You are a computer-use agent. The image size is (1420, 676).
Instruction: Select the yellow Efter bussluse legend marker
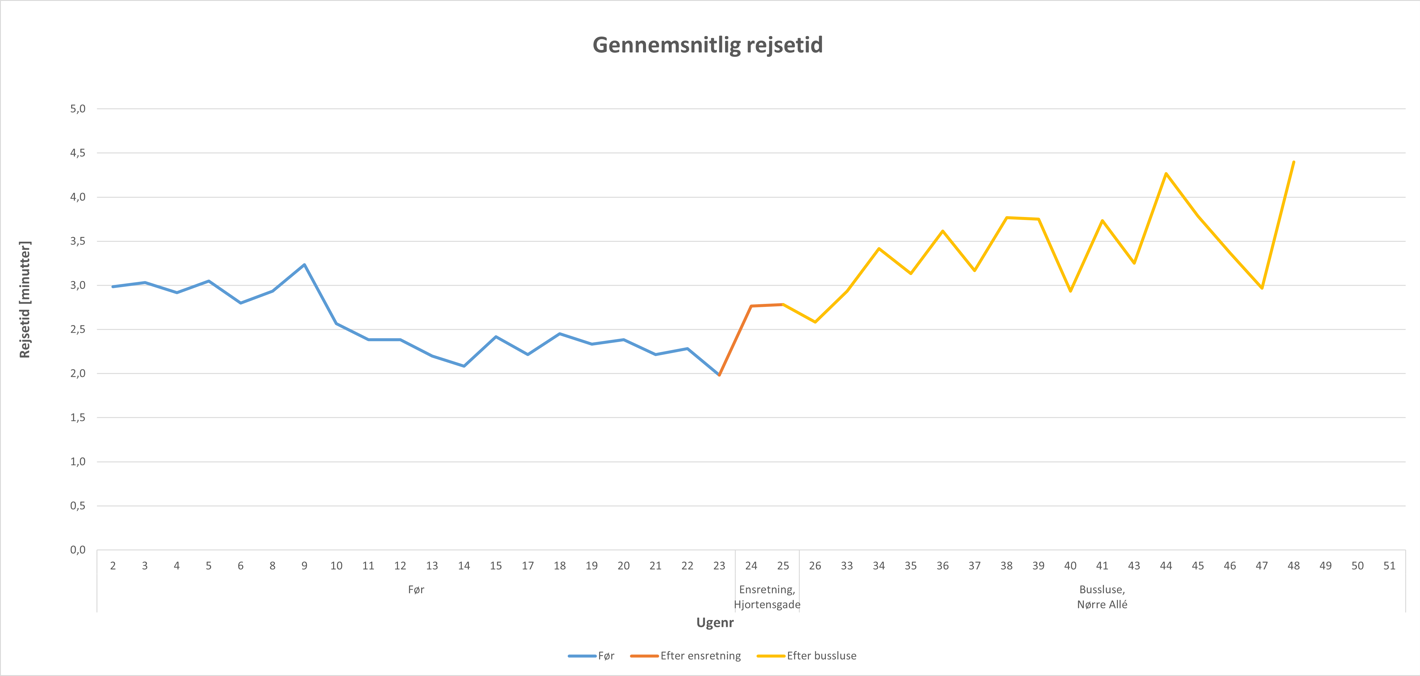770,656
